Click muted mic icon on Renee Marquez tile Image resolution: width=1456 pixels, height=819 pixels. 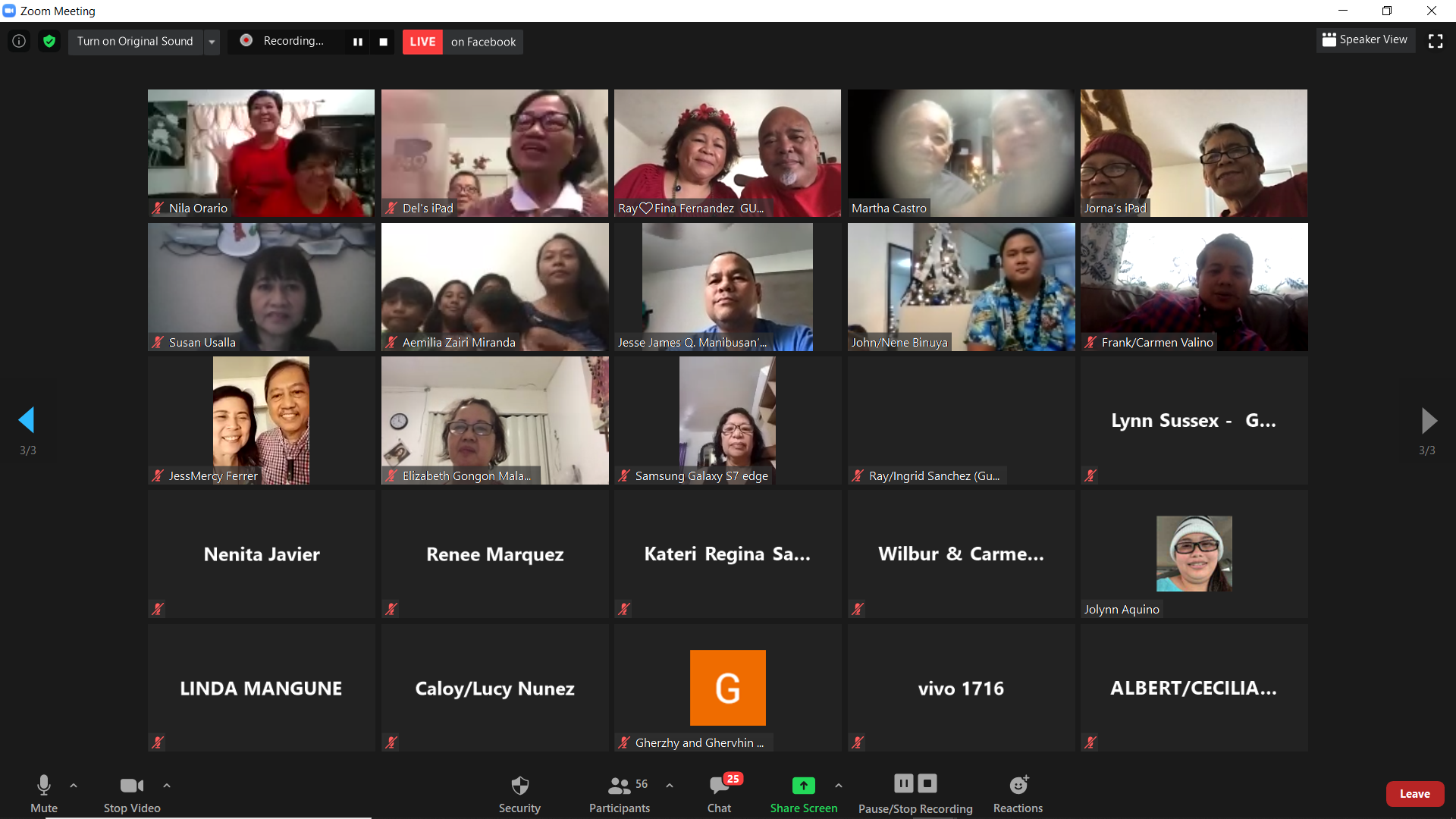(391, 609)
